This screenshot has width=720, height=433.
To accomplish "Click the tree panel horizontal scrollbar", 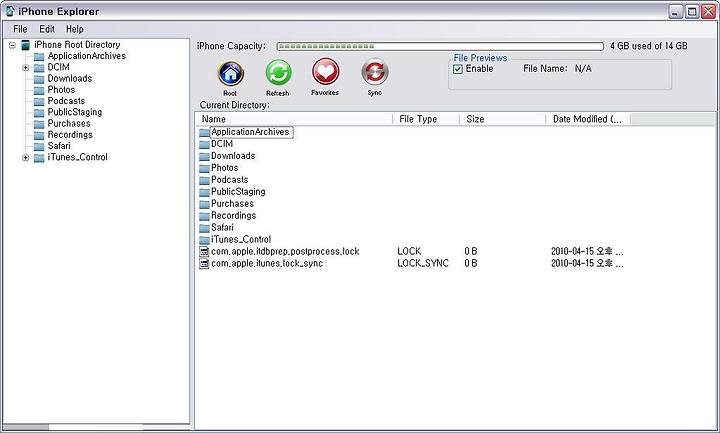I will point(96,427).
